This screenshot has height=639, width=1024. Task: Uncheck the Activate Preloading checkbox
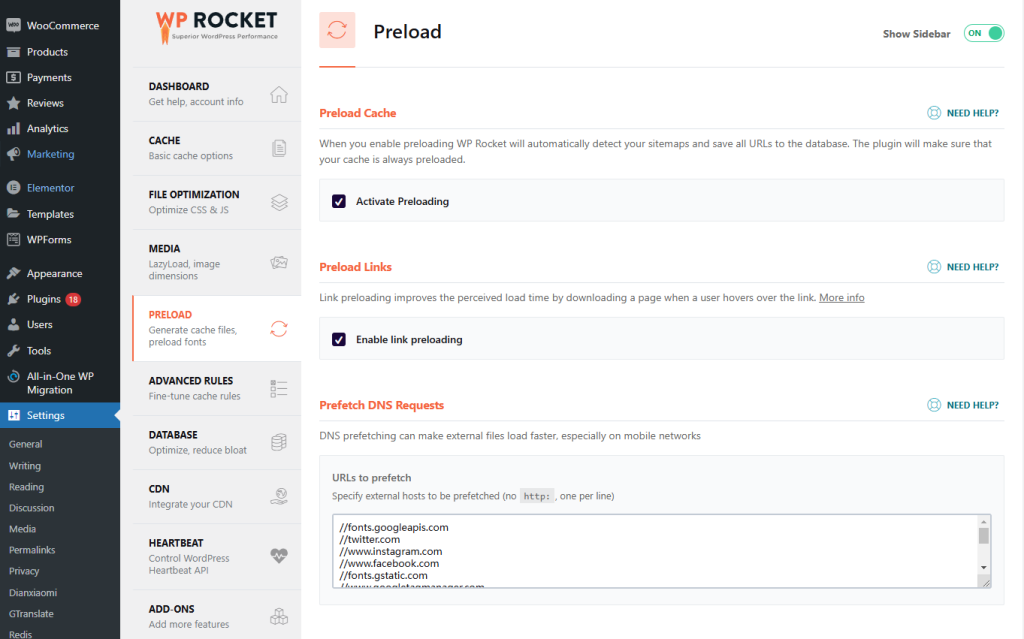[x=339, y=201]
